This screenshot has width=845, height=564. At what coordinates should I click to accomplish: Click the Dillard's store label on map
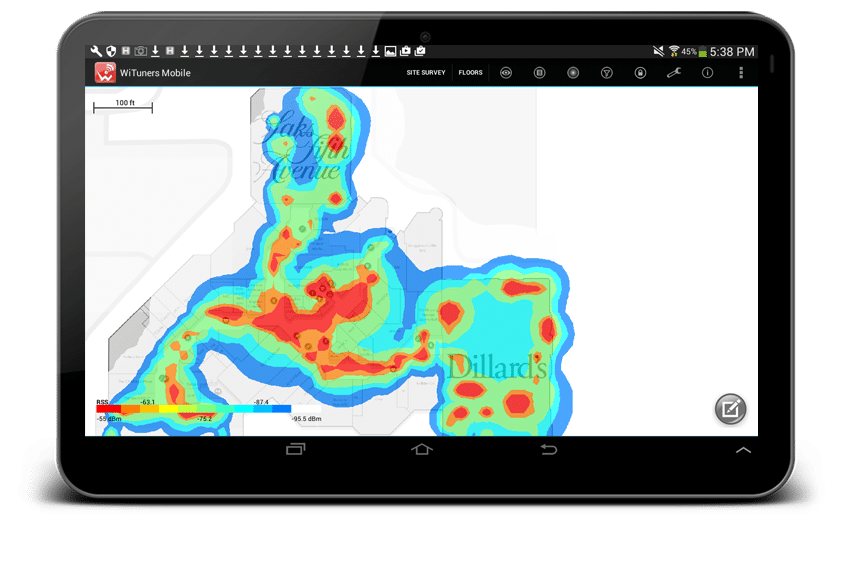click(x=497, y=366)
